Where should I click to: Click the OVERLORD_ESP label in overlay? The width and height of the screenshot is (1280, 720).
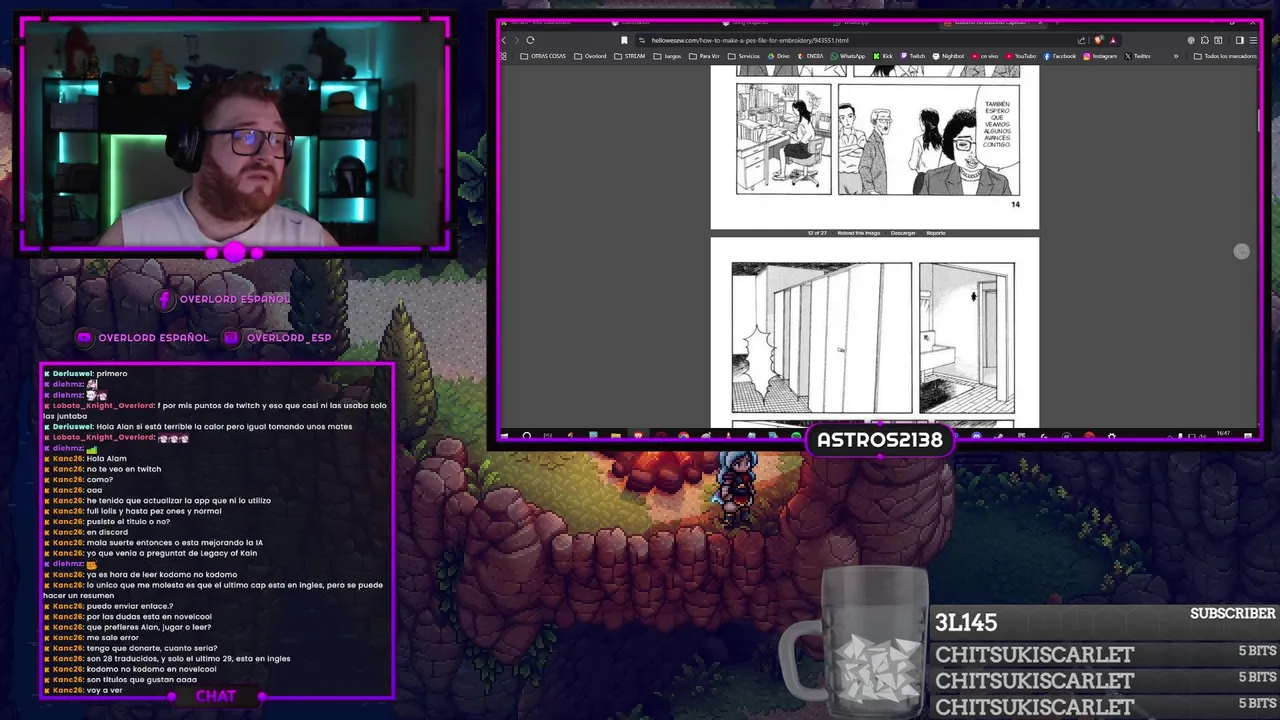coord(289,338)
